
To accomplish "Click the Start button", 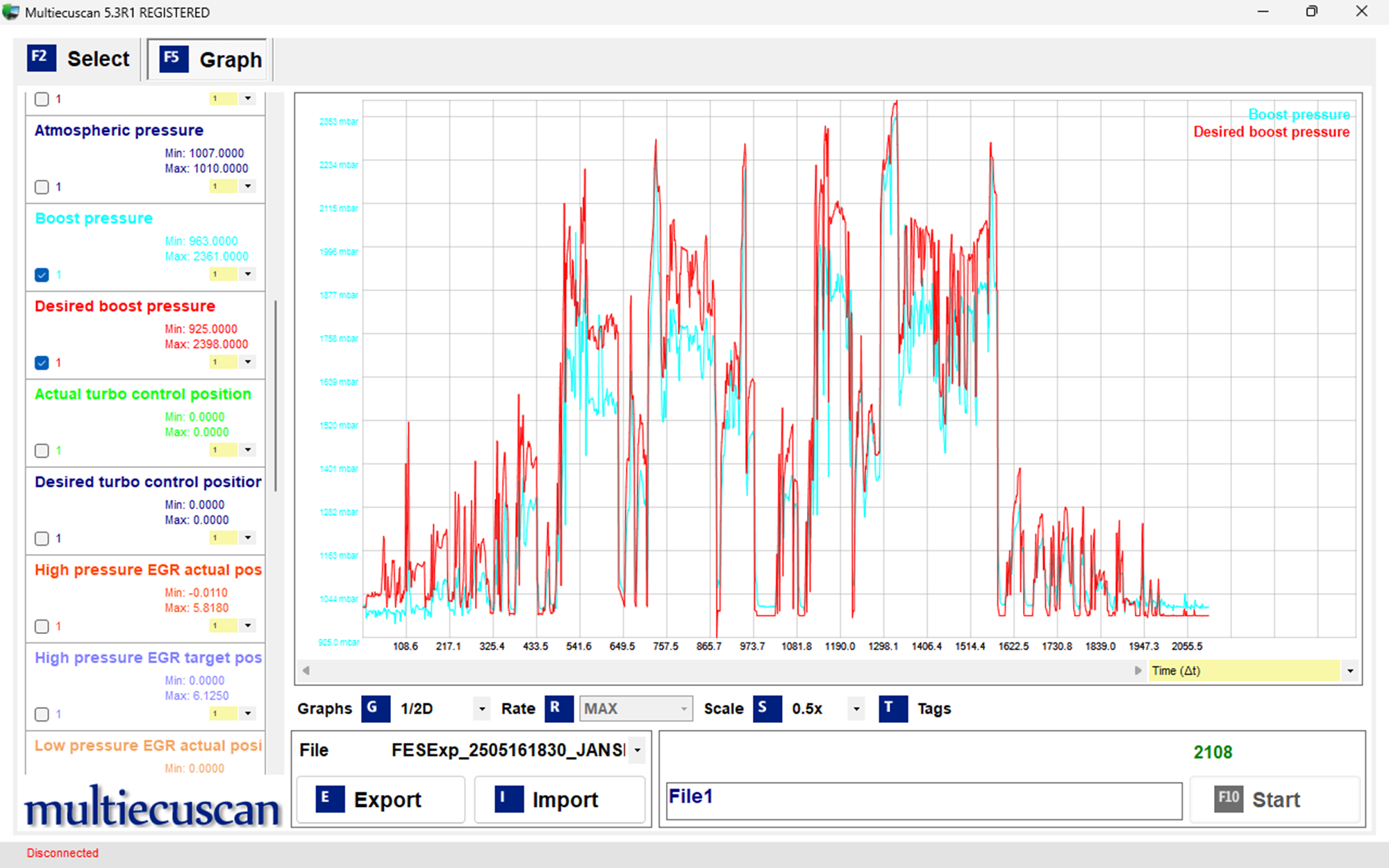I will (1275, 799).
